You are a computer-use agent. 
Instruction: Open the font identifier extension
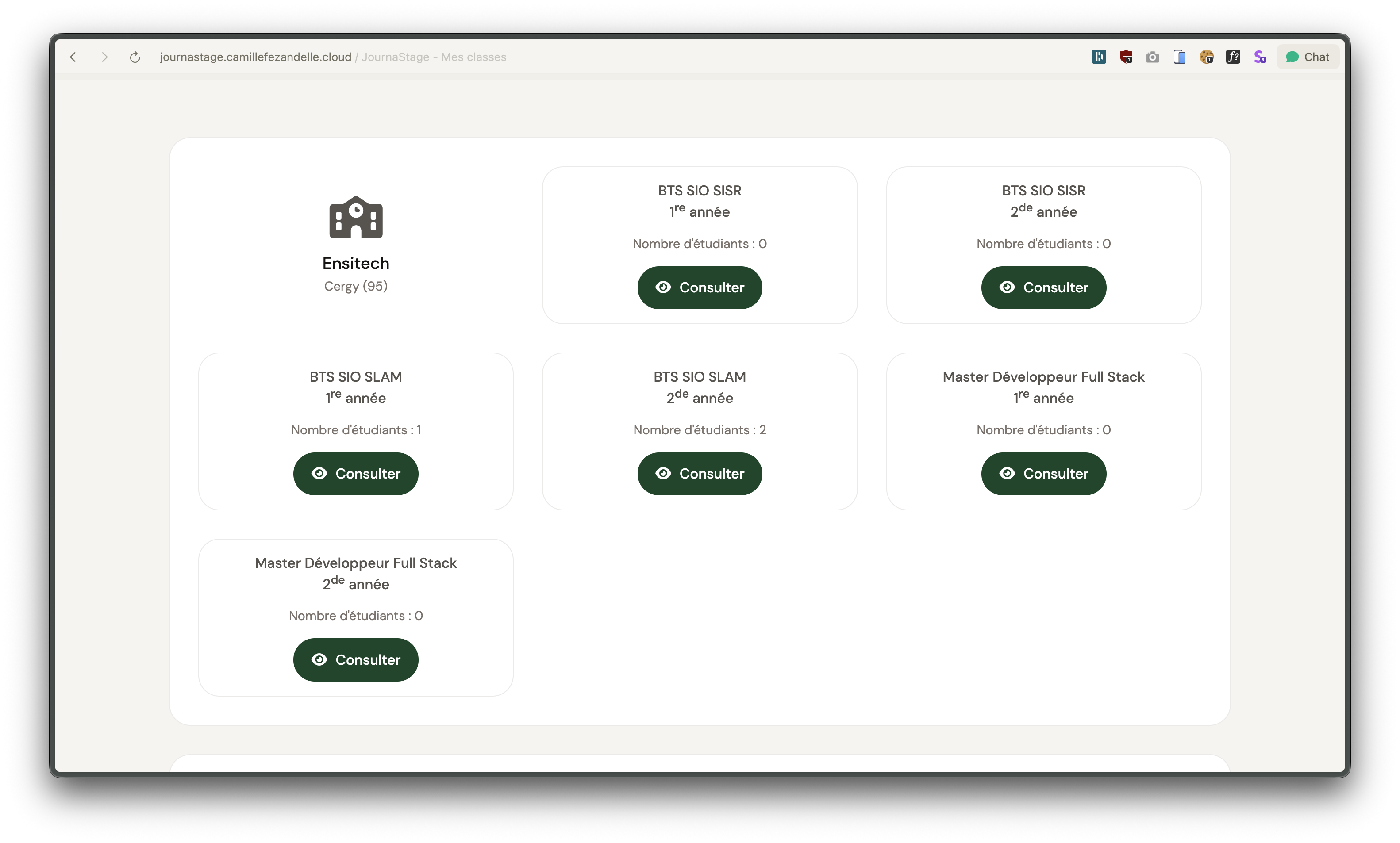(1233, 57)
